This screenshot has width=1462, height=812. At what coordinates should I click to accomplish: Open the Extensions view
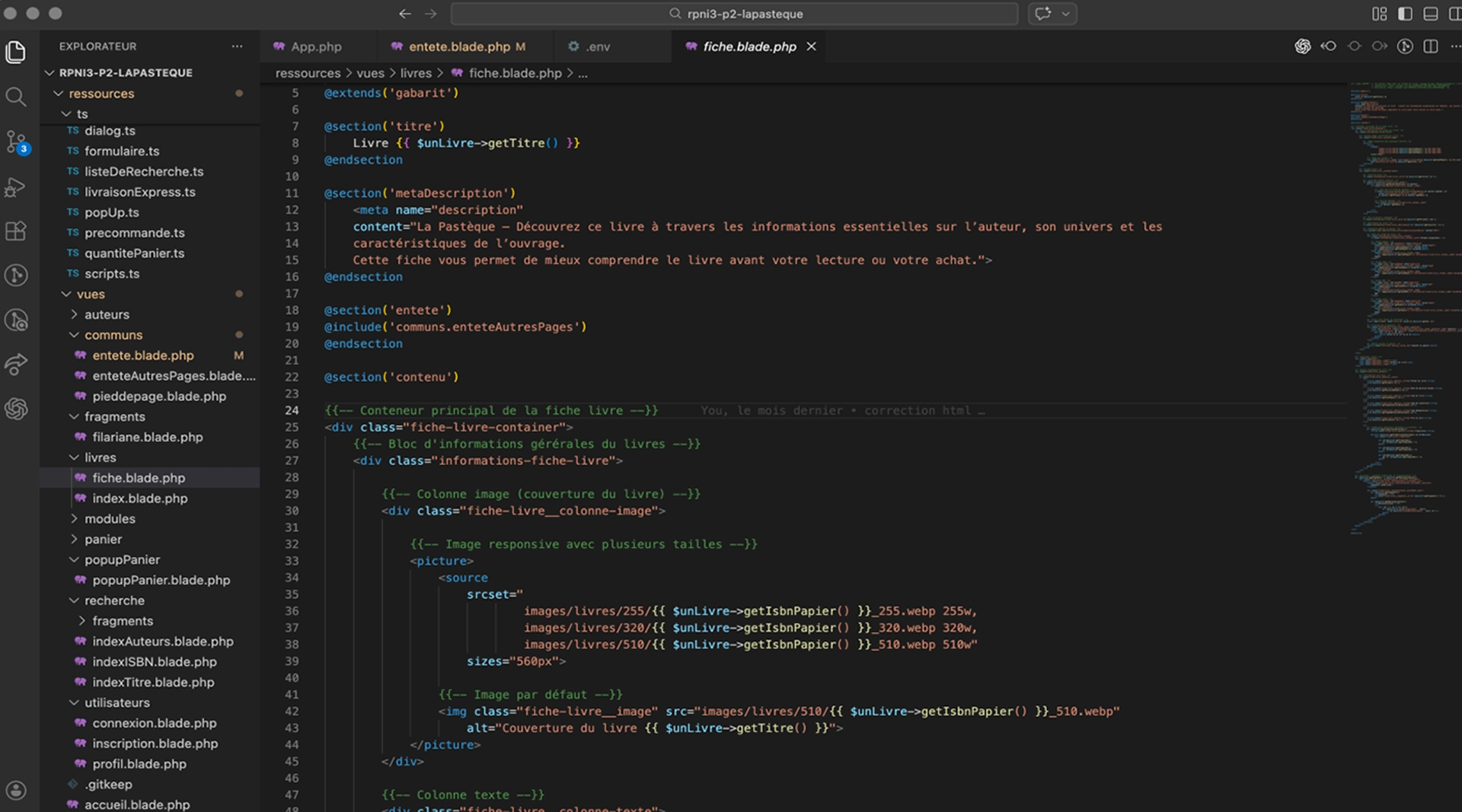[x=16, y=231]
